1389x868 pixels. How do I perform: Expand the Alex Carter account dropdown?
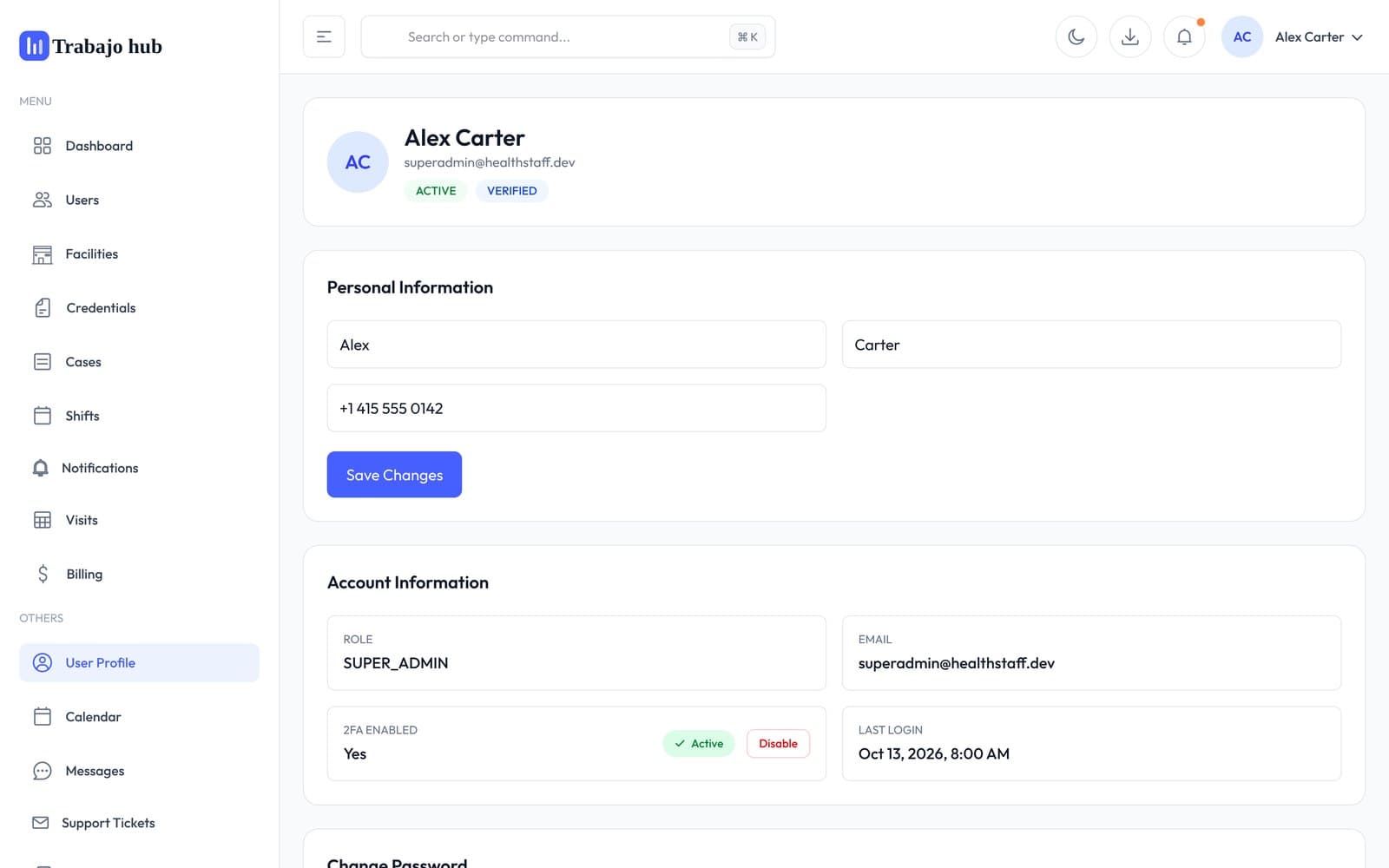pyautogui.click(x=1319, y=36)
